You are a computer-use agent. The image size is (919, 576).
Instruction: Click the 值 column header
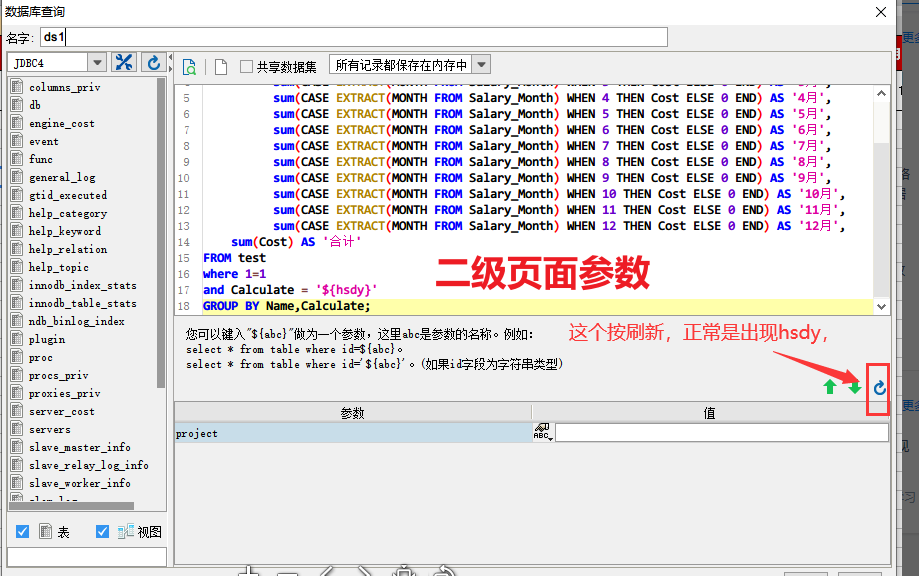click(x=710, y=413)
